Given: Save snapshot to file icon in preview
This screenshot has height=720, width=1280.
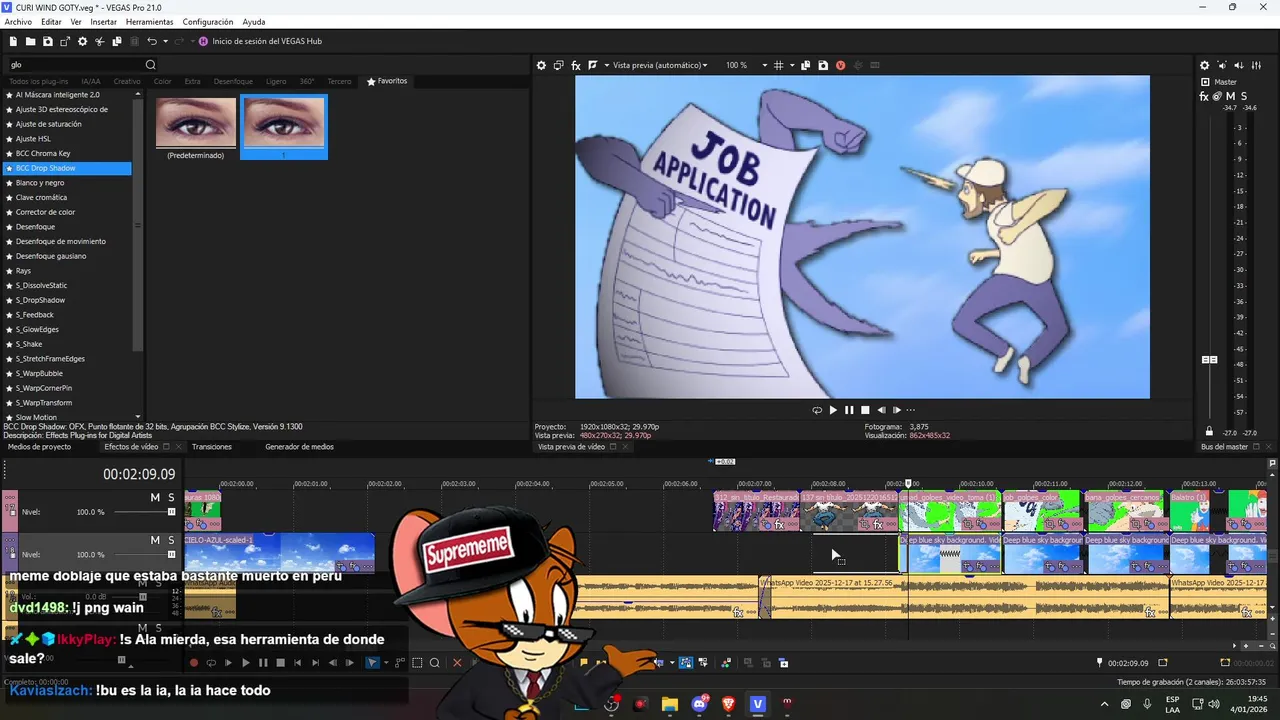Looking at the screenshot, I should point(823,65).
